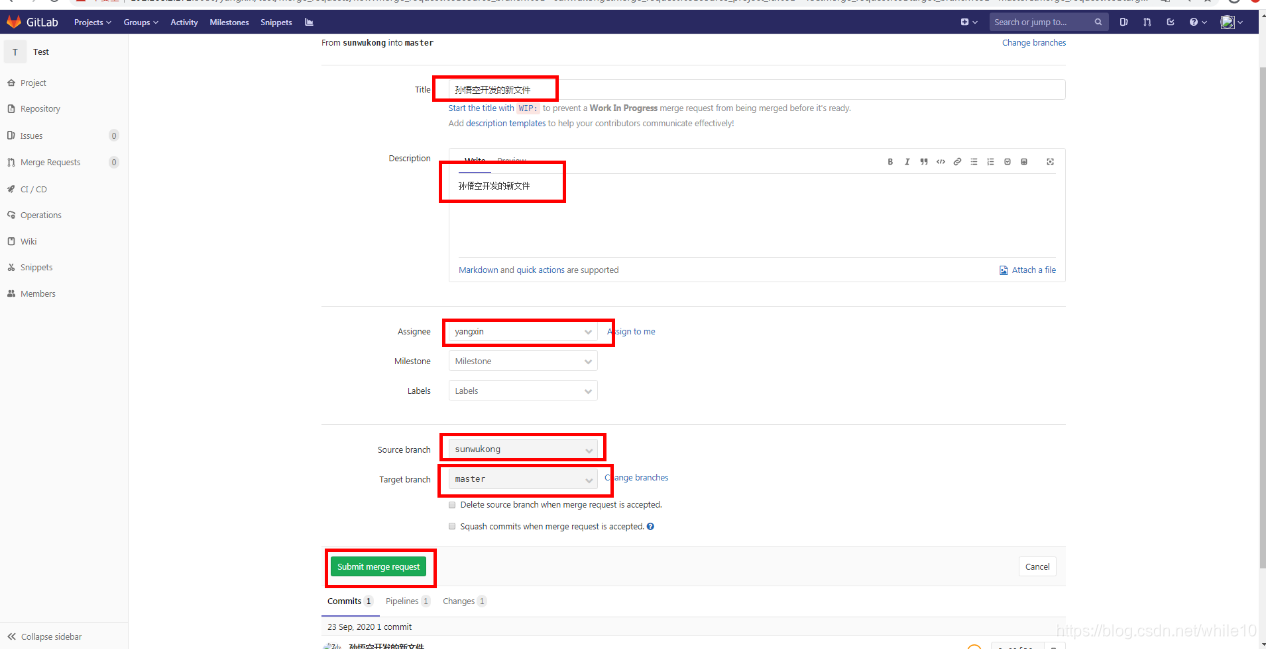
Task: Insert code markup in the description
Action: [940, 161]
